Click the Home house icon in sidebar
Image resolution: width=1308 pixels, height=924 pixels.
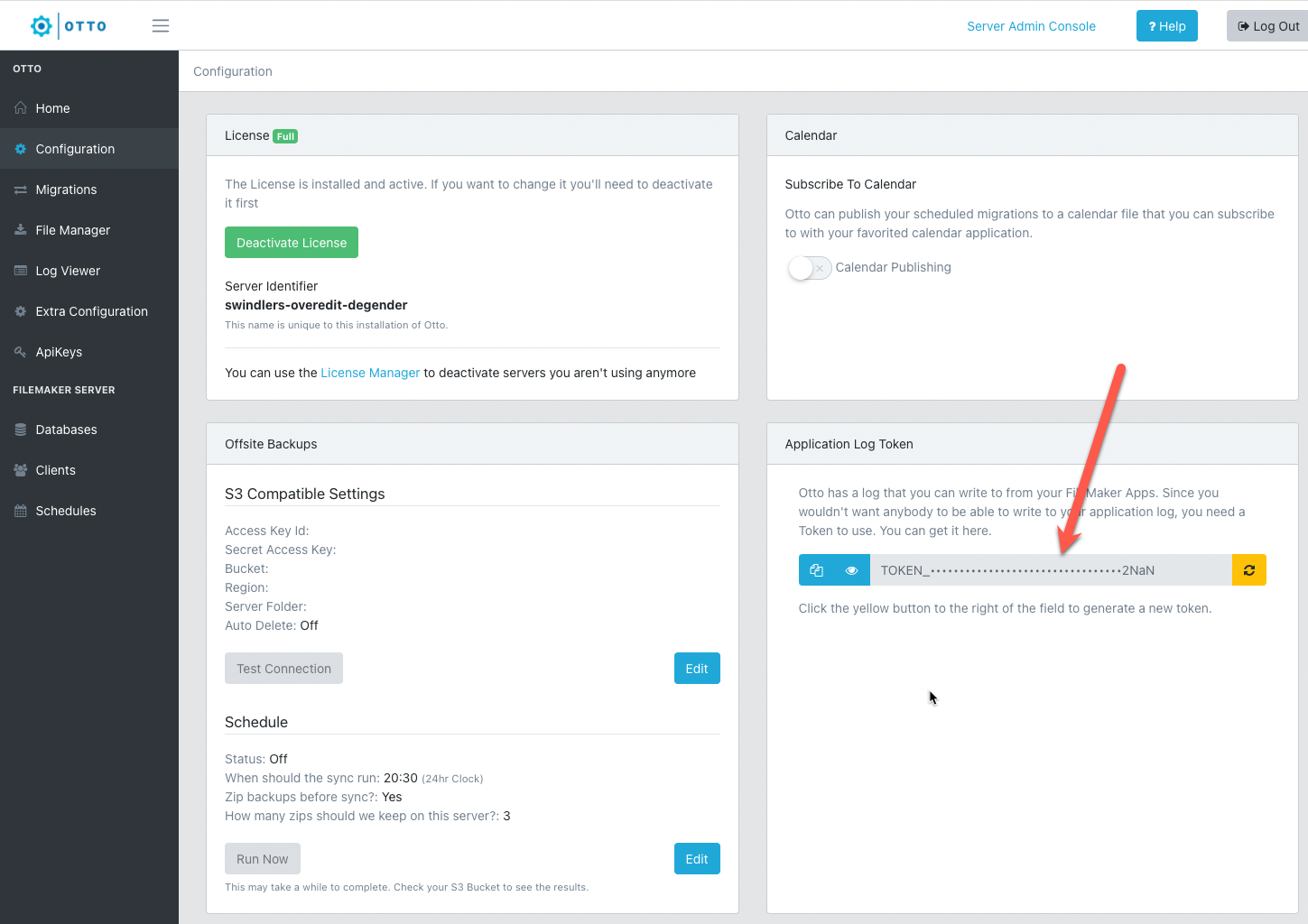pyautogui.click(x=21, y=108)
